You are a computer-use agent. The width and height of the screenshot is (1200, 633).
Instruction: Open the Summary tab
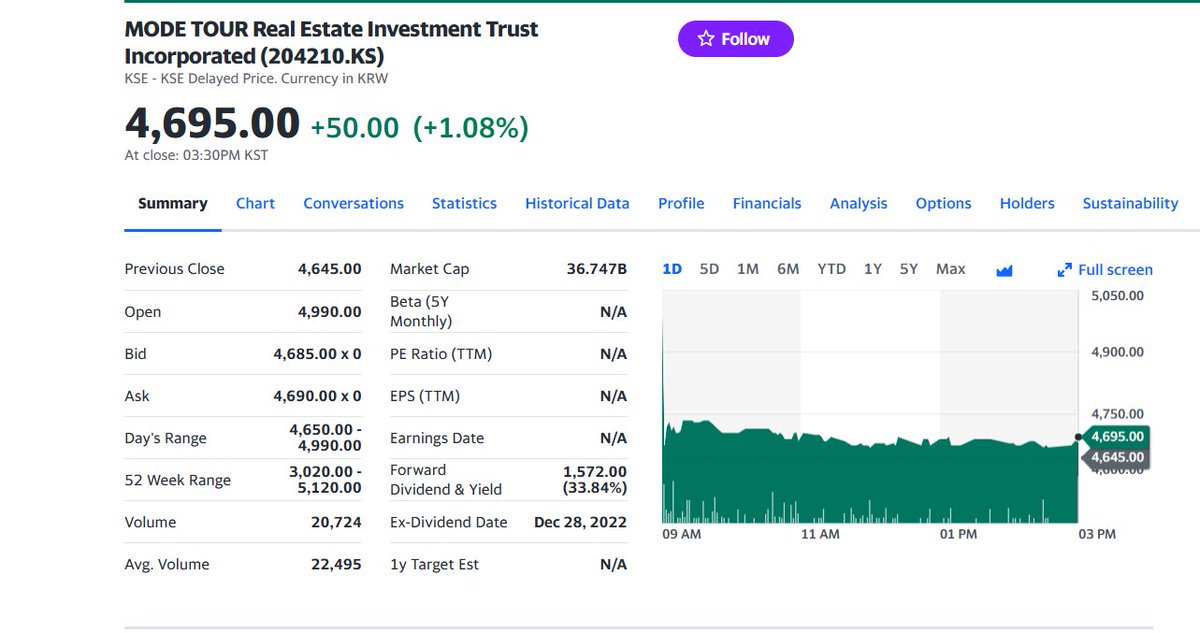(173, 203)
